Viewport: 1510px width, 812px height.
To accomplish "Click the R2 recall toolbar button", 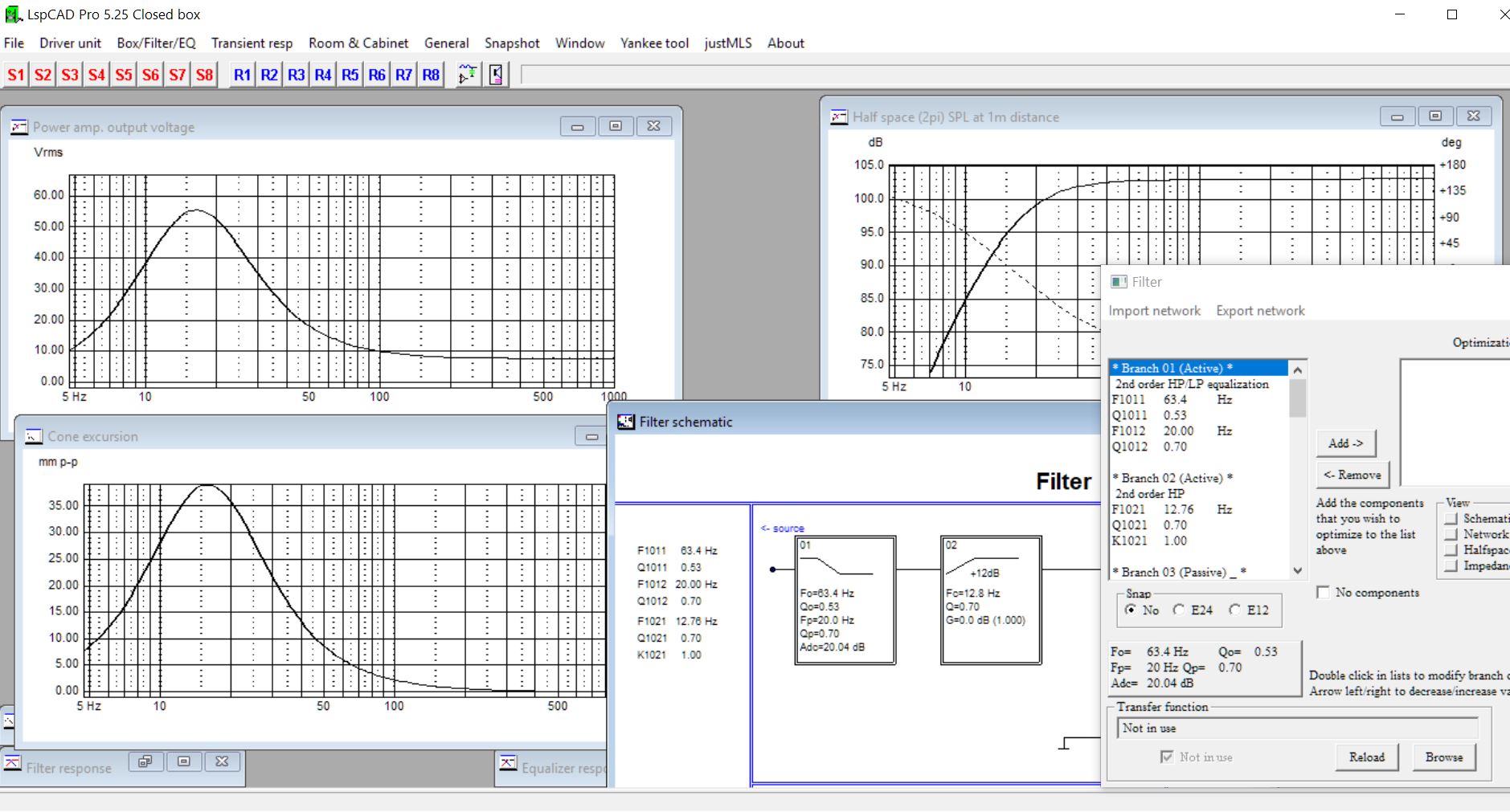I will click(x=269, y=75).
